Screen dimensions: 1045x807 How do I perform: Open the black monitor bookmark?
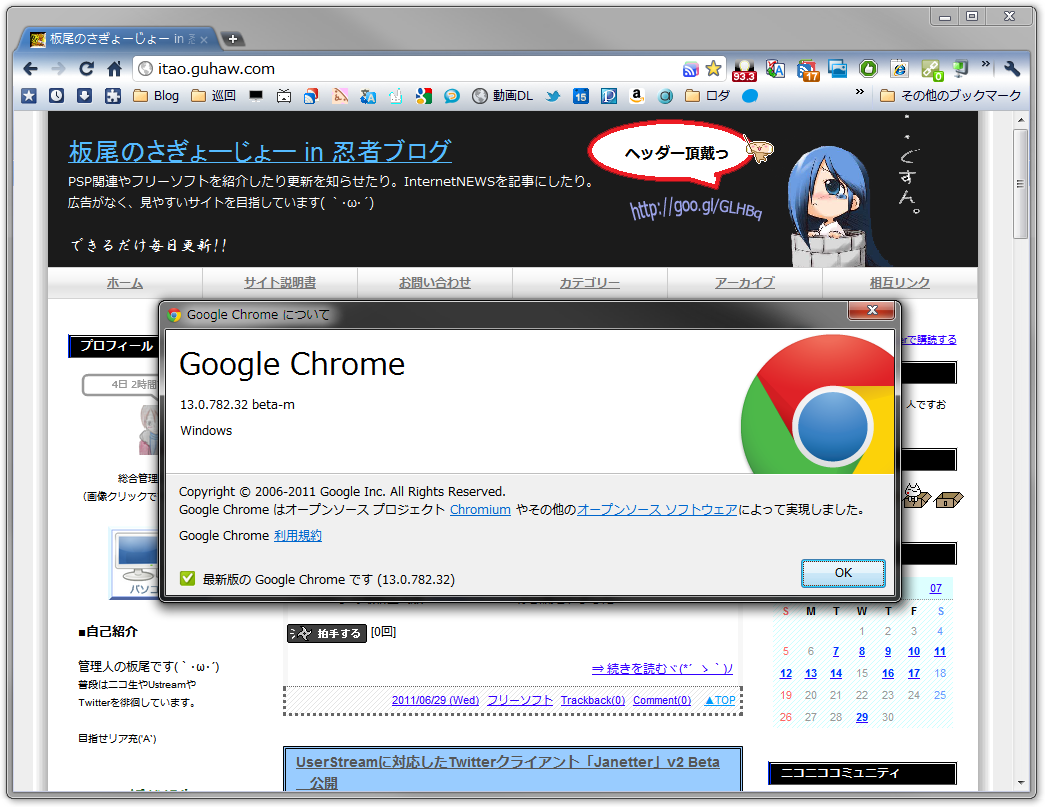256,96
